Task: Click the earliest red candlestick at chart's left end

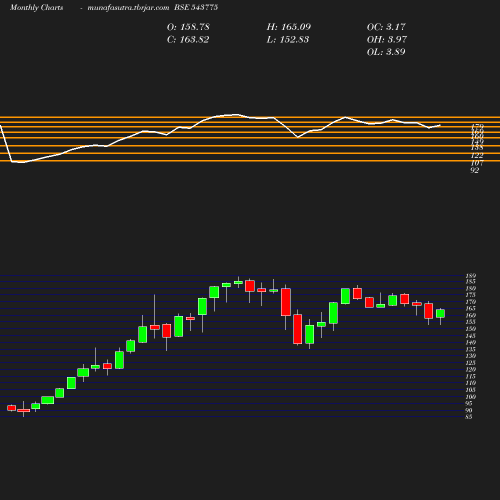Action: click(12, 408)
